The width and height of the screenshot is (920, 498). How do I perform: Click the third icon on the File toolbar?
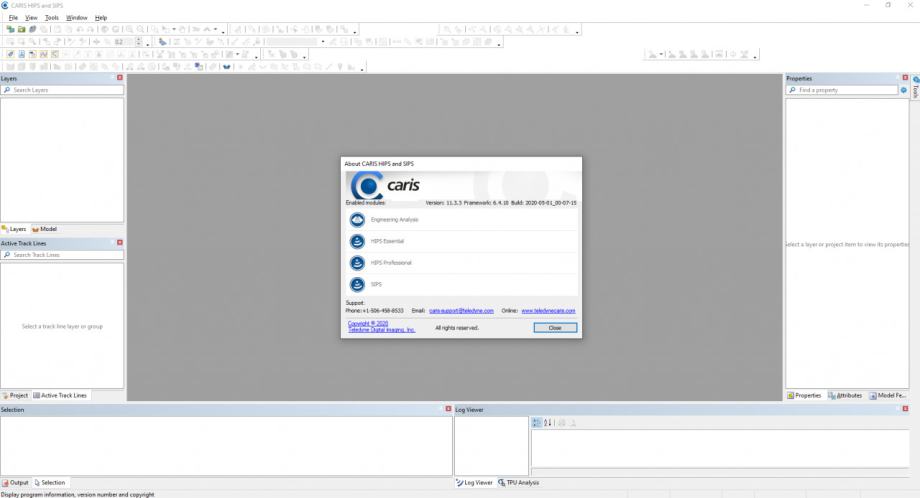point(32,29)
